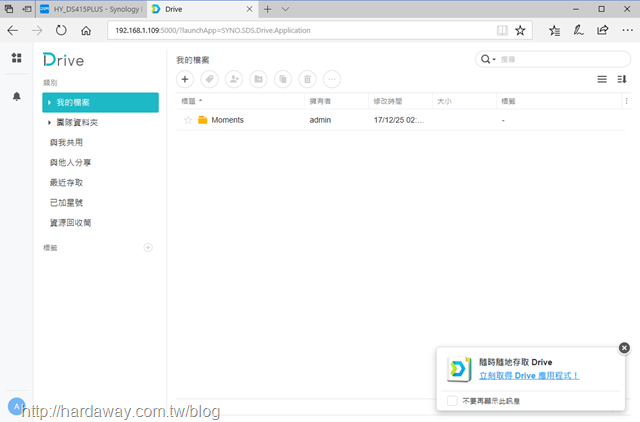
Task: Select 已加星號 in sidebar
Action: 66,202
